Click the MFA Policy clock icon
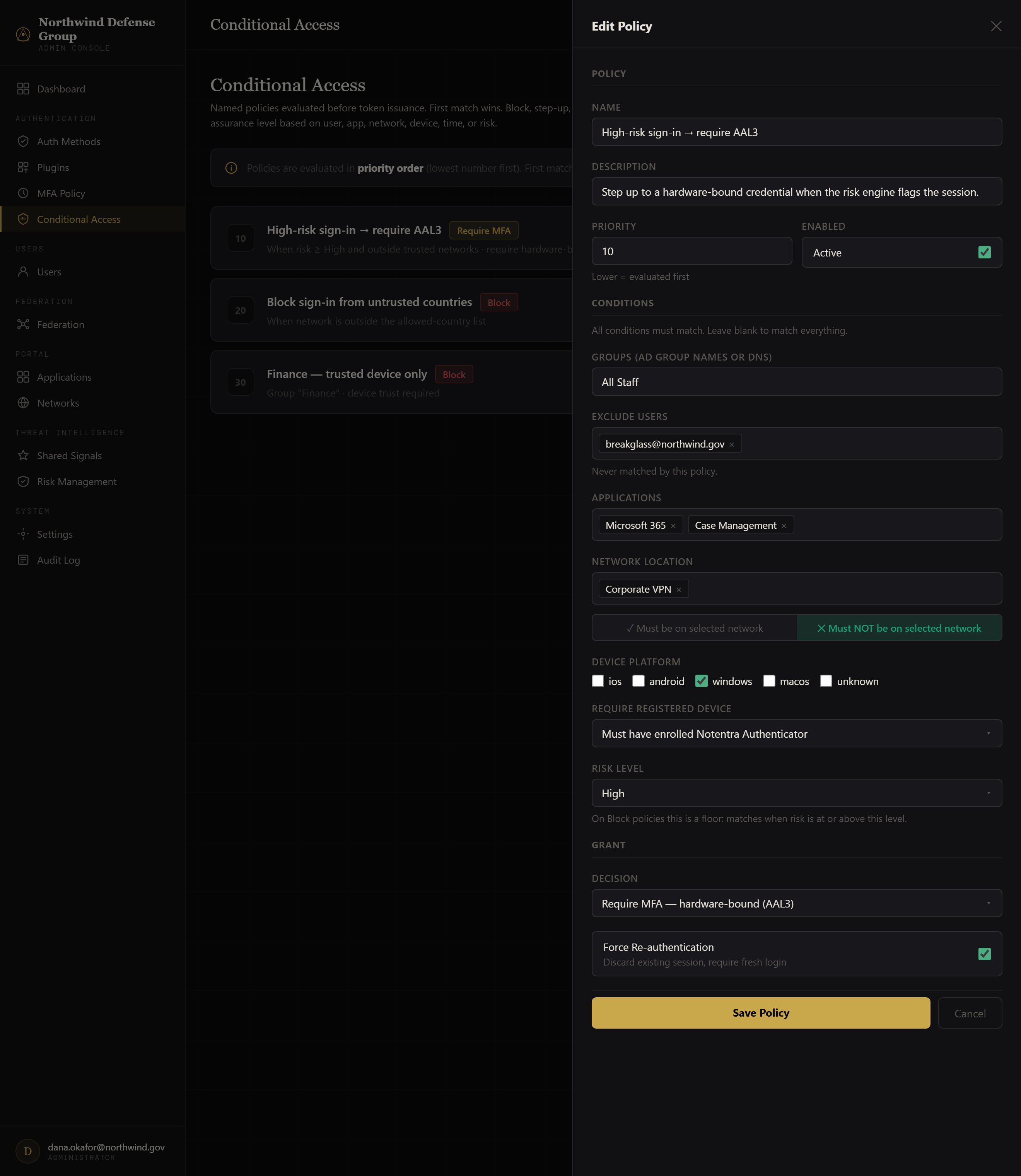 23,193
